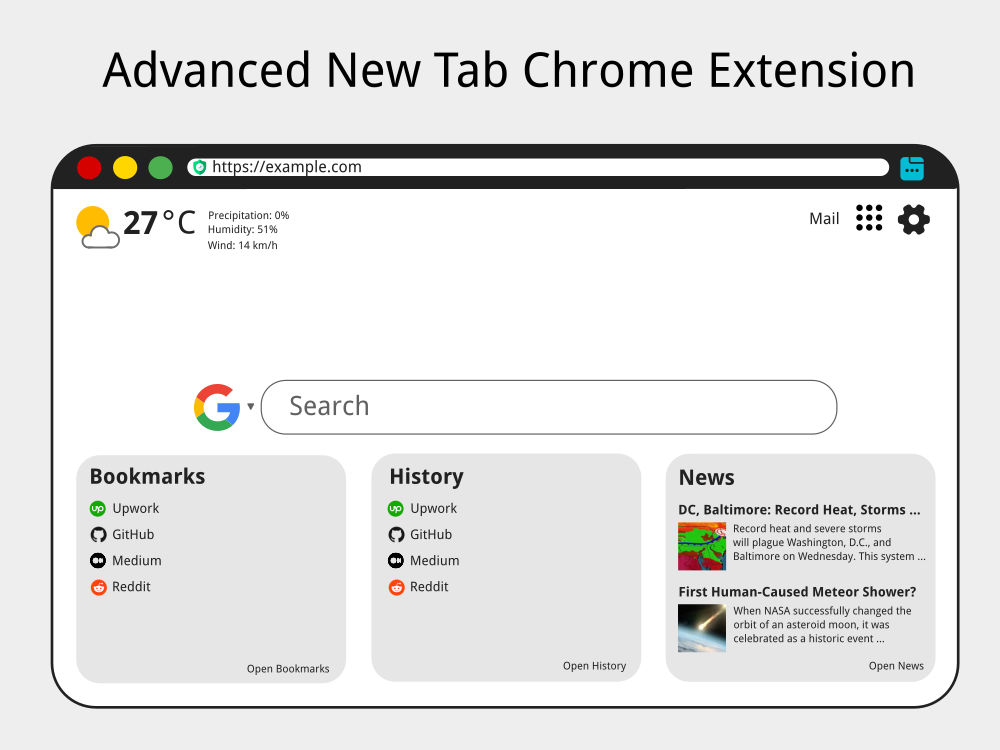Open the settings gear icon

click(x=913, y=219)
